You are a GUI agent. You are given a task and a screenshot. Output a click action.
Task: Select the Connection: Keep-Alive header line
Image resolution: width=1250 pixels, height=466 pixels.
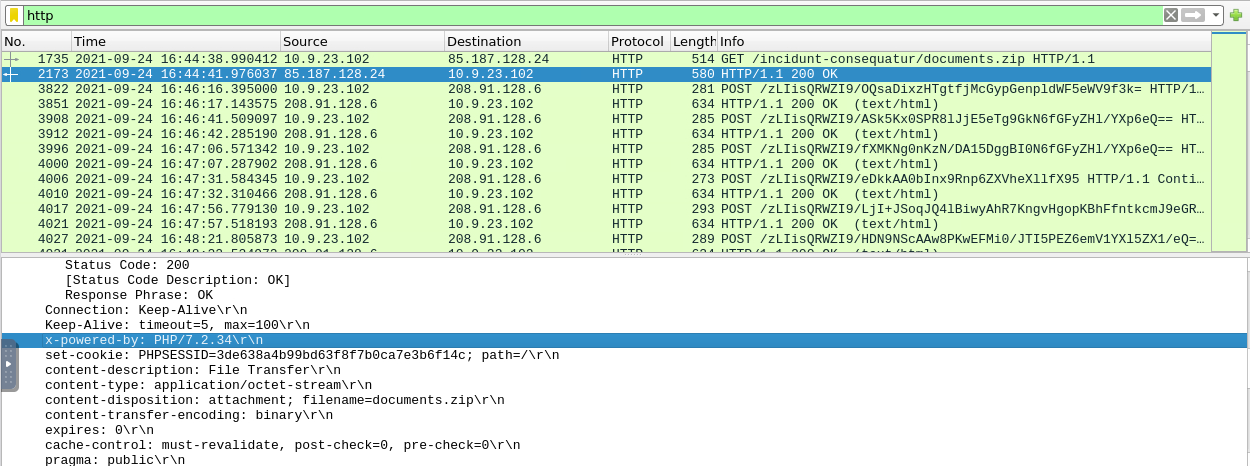625,310
